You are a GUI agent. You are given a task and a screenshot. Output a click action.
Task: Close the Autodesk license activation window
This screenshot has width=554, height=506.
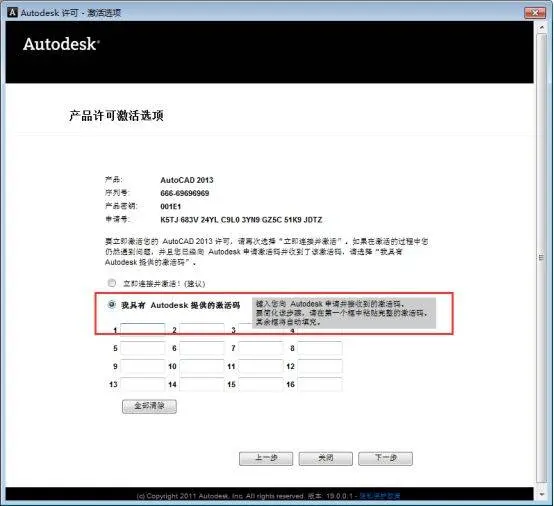tap(535, 13)
